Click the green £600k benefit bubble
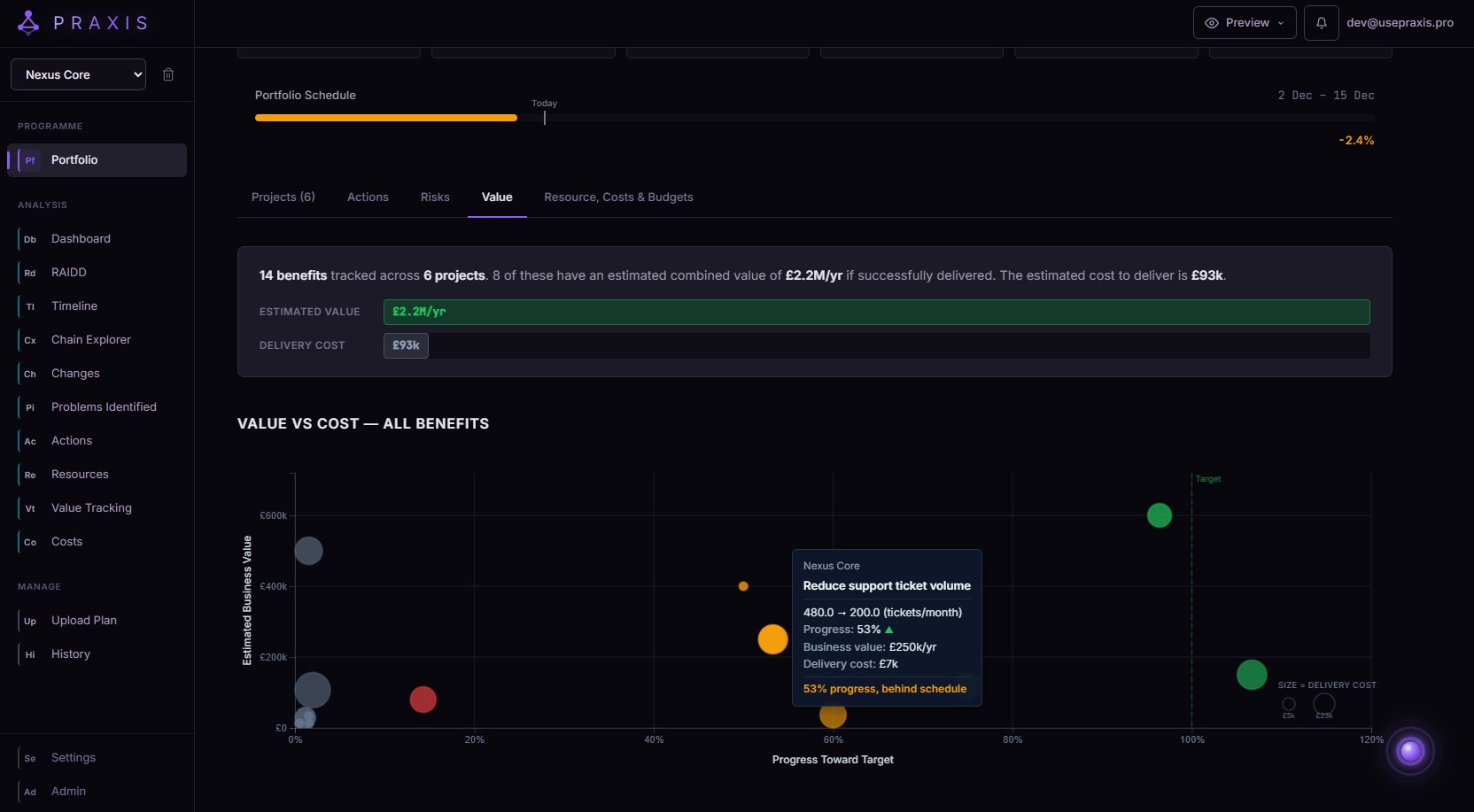This screenshot has height=812, width=1474. [1159, 515]
